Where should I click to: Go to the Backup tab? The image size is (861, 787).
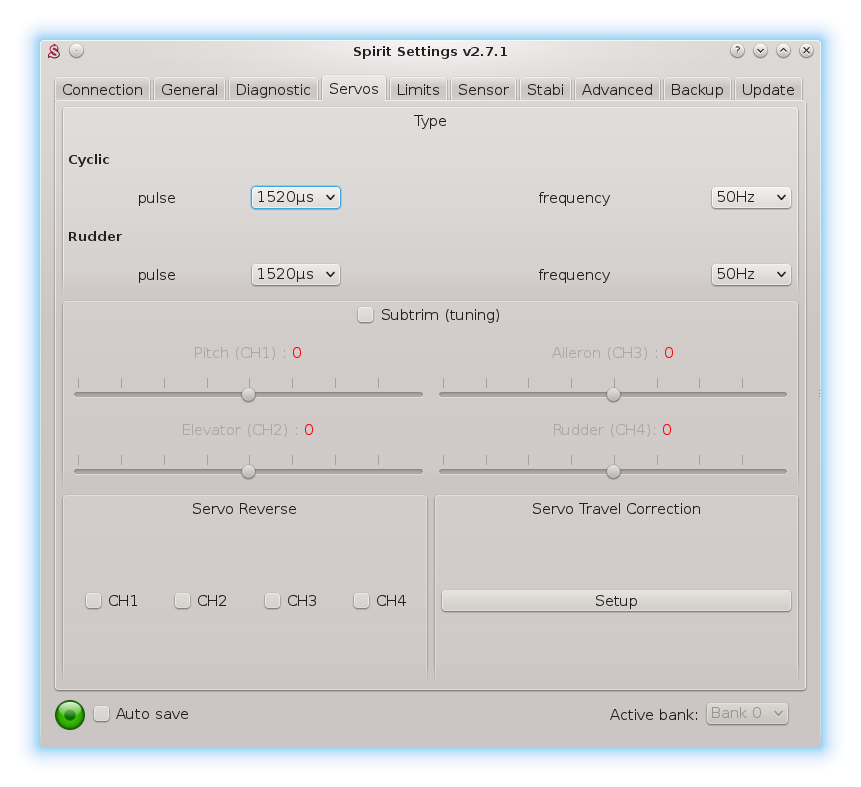tap(697, 90)
